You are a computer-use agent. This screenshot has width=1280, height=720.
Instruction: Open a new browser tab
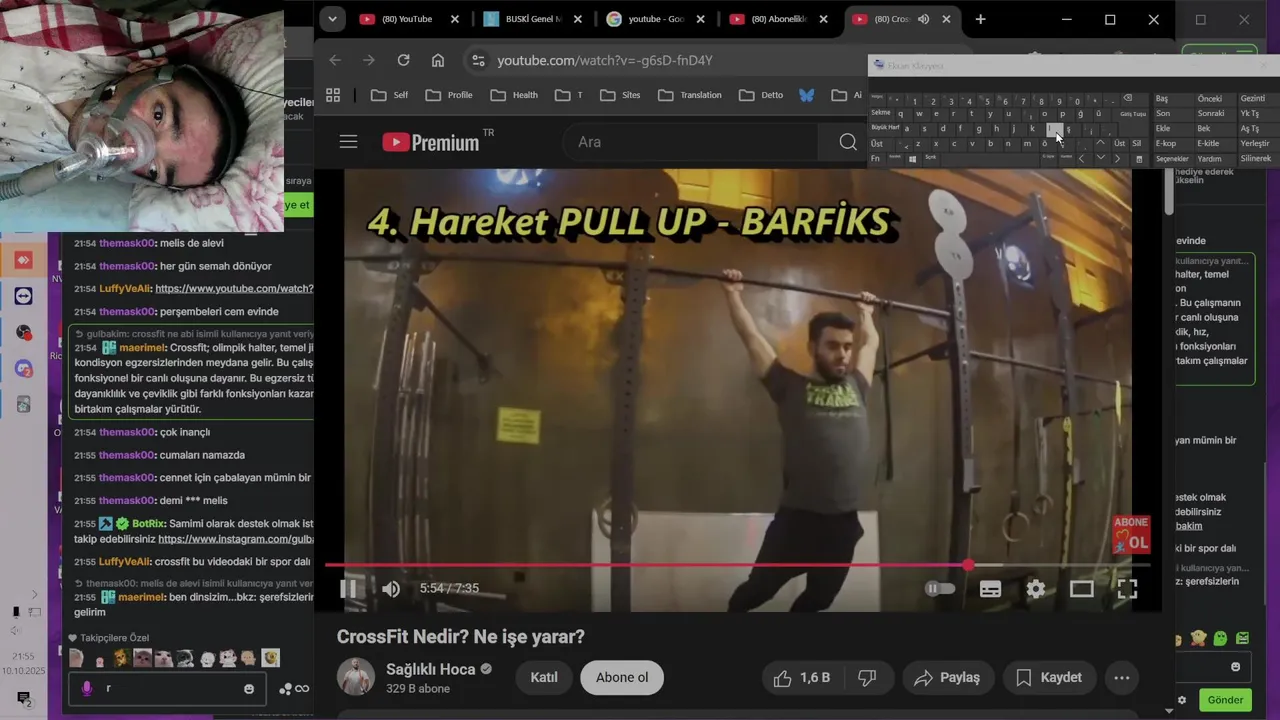pyautogui.click(x=980, y=19)
